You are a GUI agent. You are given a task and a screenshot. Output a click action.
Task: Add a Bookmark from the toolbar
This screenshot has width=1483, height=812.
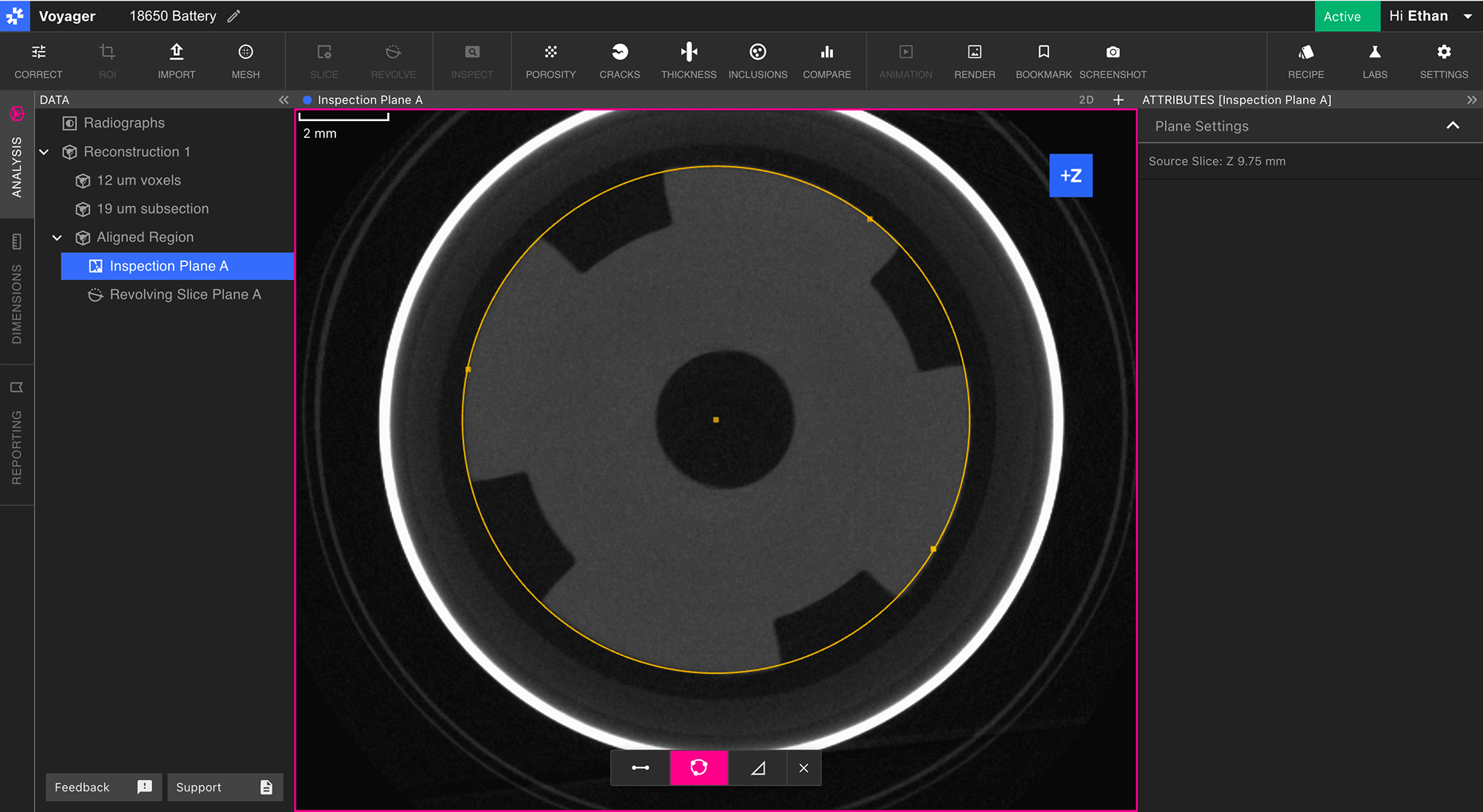pyautogui.click(x=1043, y=61)
